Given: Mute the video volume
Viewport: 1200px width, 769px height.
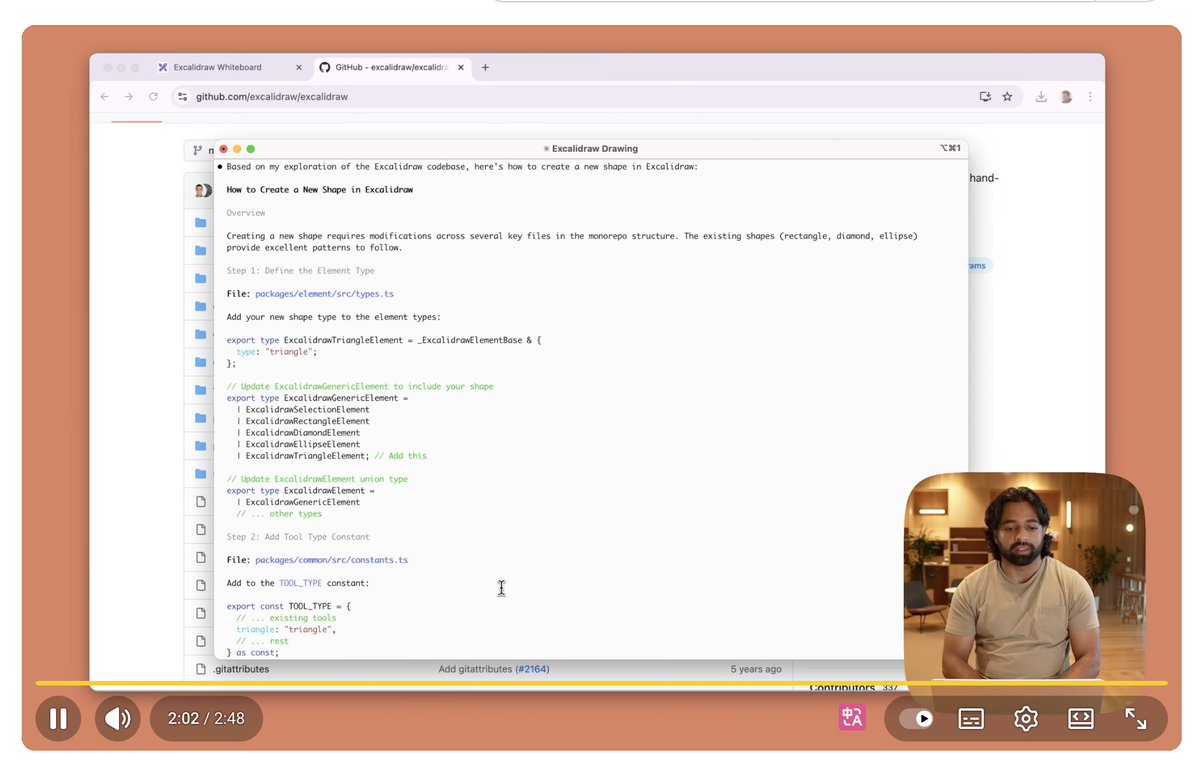Looking at the screenshot, I should tap(118, 718).
